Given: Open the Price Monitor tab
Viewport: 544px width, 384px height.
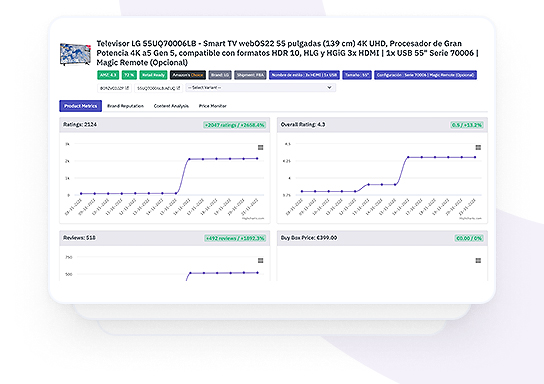Looking at the screenshot, I should click(212, 106).
